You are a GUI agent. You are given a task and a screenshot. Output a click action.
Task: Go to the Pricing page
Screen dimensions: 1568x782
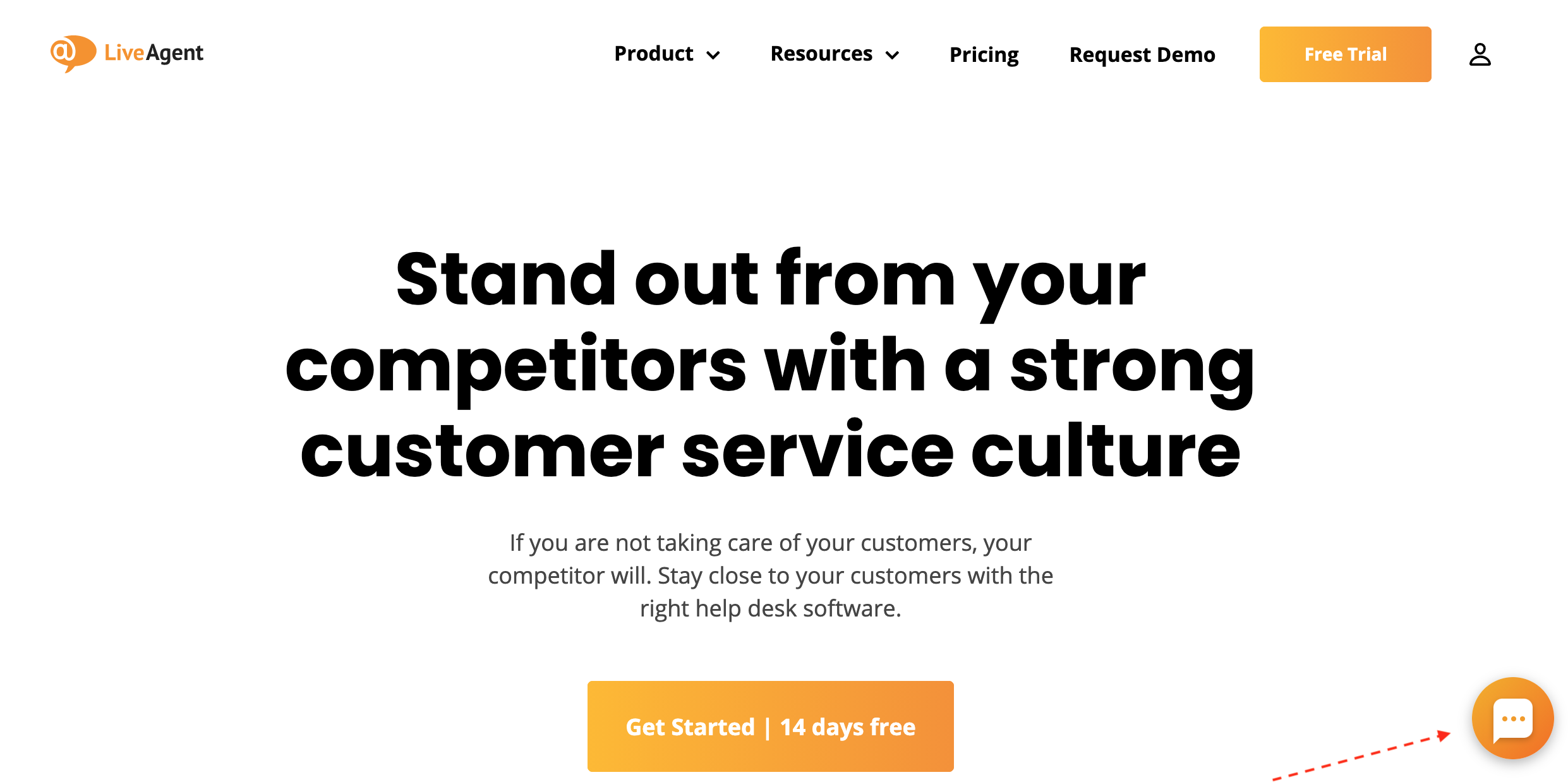(984, 55)
